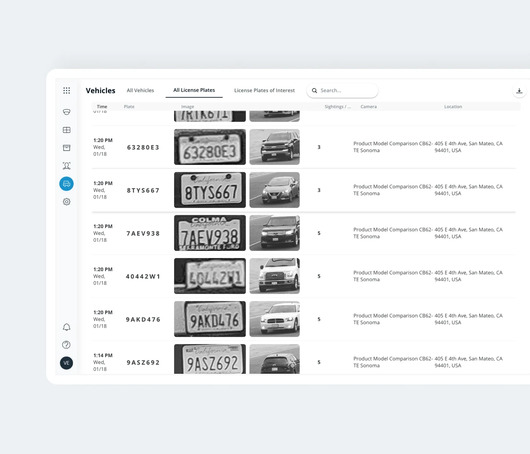Open plate crop image for 8TYS667

click(x=210, y=190)
